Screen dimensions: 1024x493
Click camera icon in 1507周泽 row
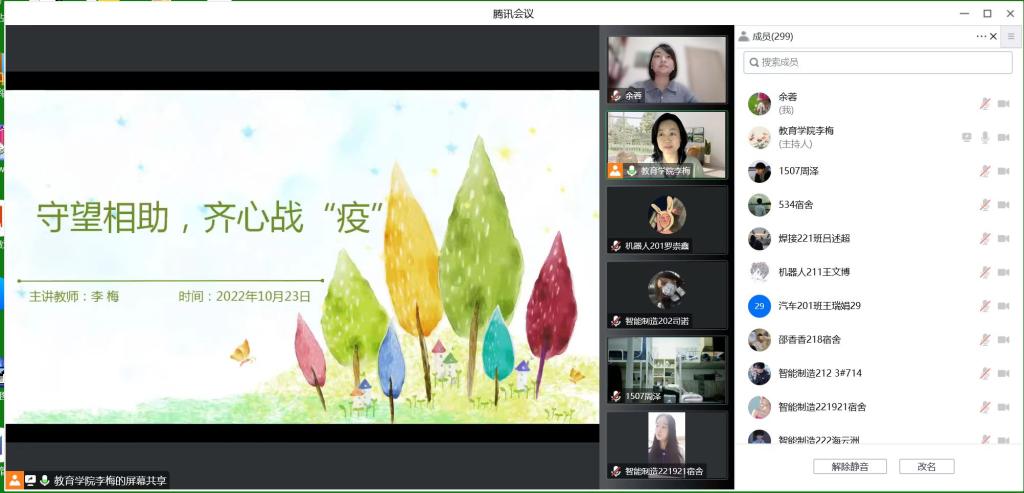click(x=1003, y=171)
